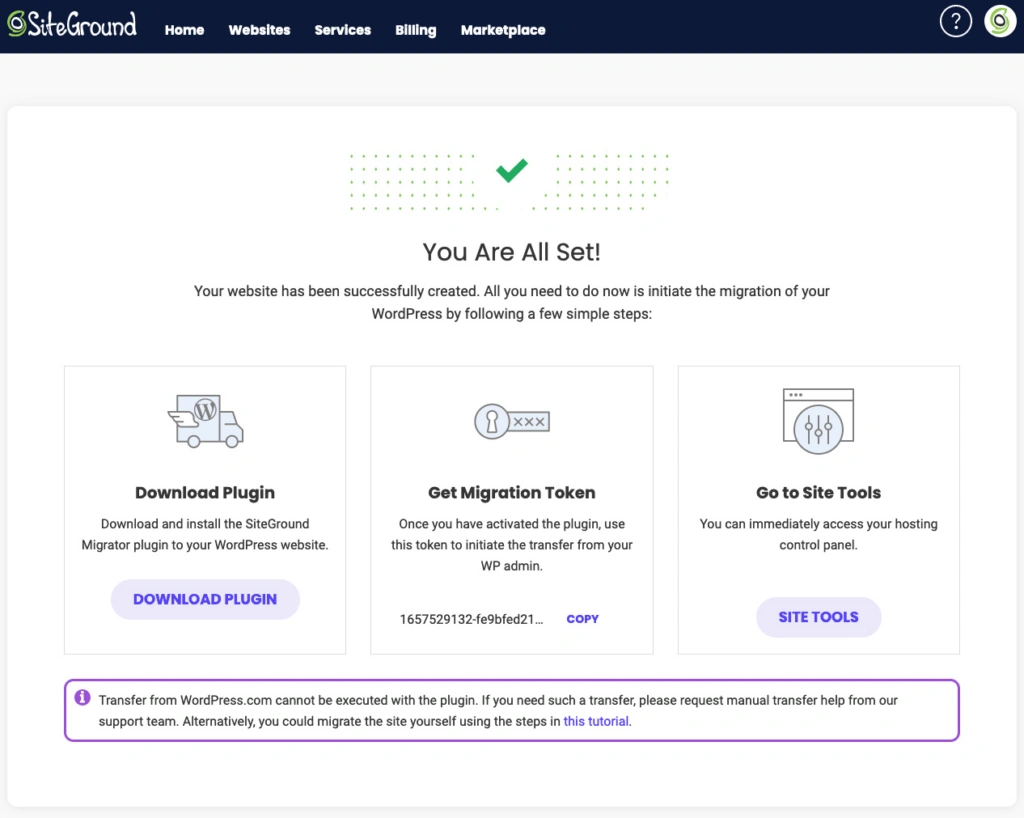Open the Marketplace menu item

pyautogui.click(x=503, y=30)
